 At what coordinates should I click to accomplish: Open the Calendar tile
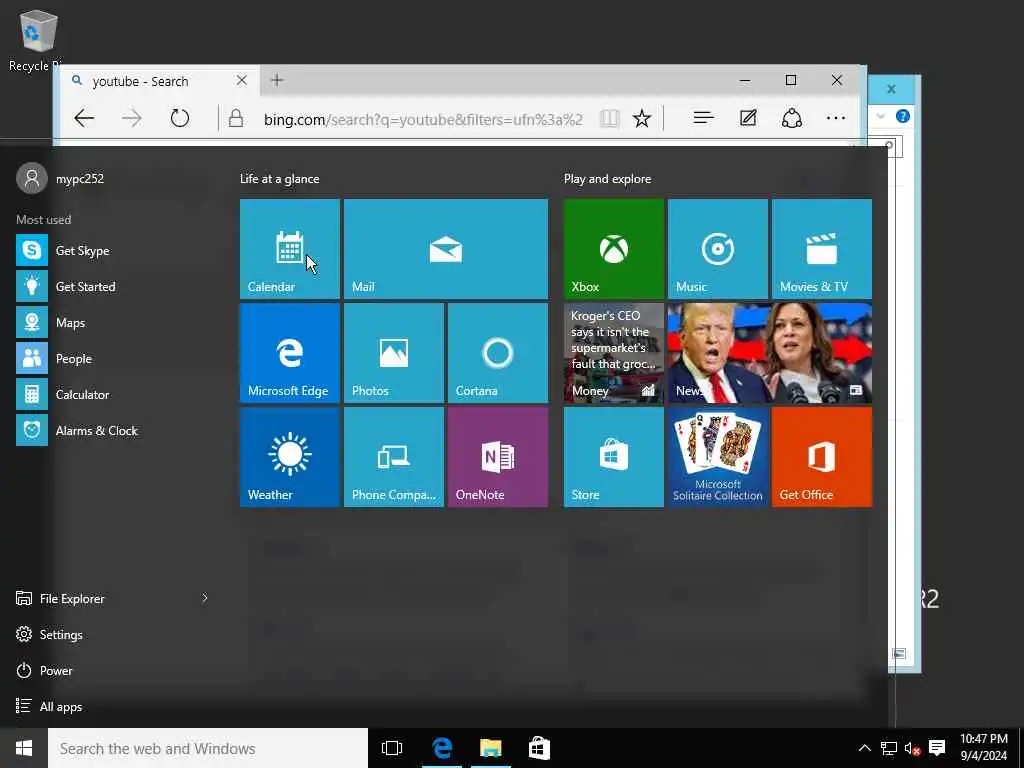[290, 249]
